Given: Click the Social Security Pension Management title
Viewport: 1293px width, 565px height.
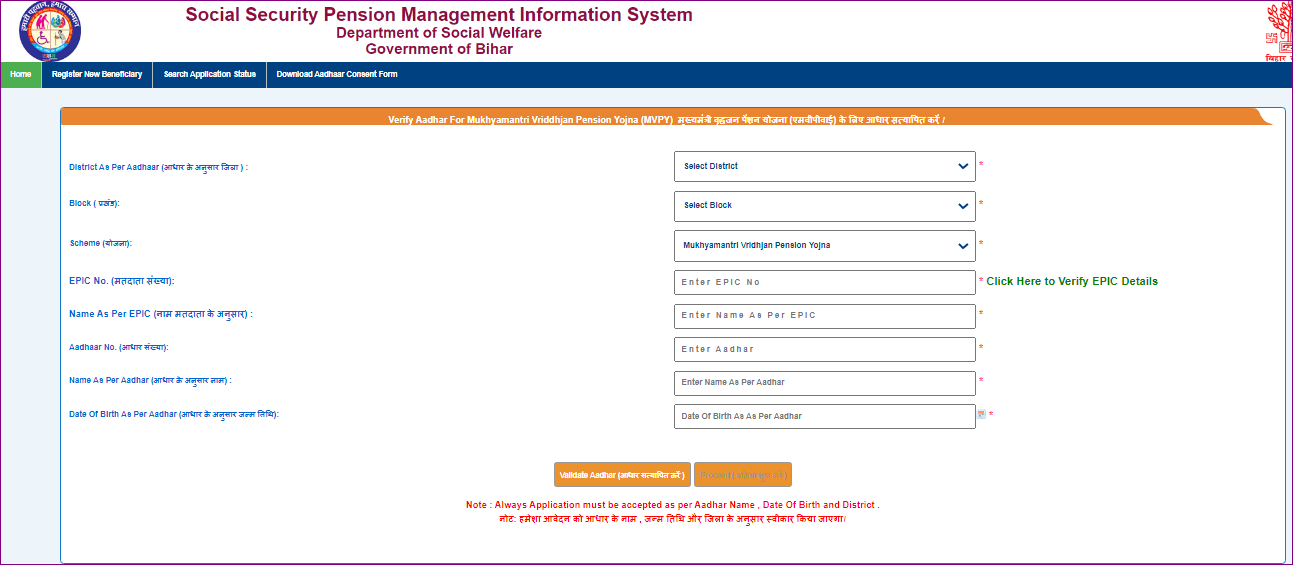Looking at the screenshot, I should pyautogui.click(x=439, y=15).
